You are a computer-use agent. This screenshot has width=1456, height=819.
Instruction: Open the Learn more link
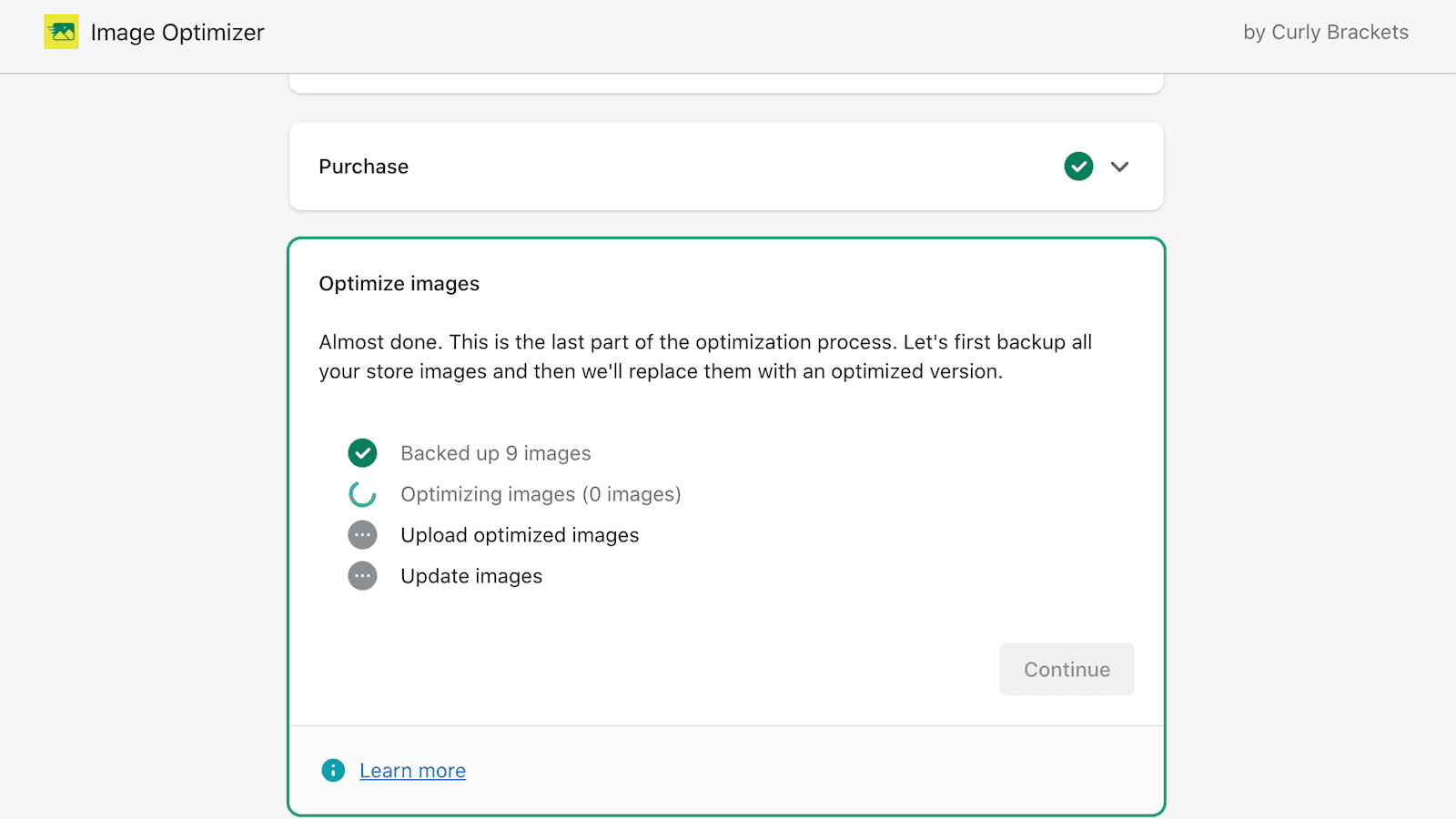[412, 770]
